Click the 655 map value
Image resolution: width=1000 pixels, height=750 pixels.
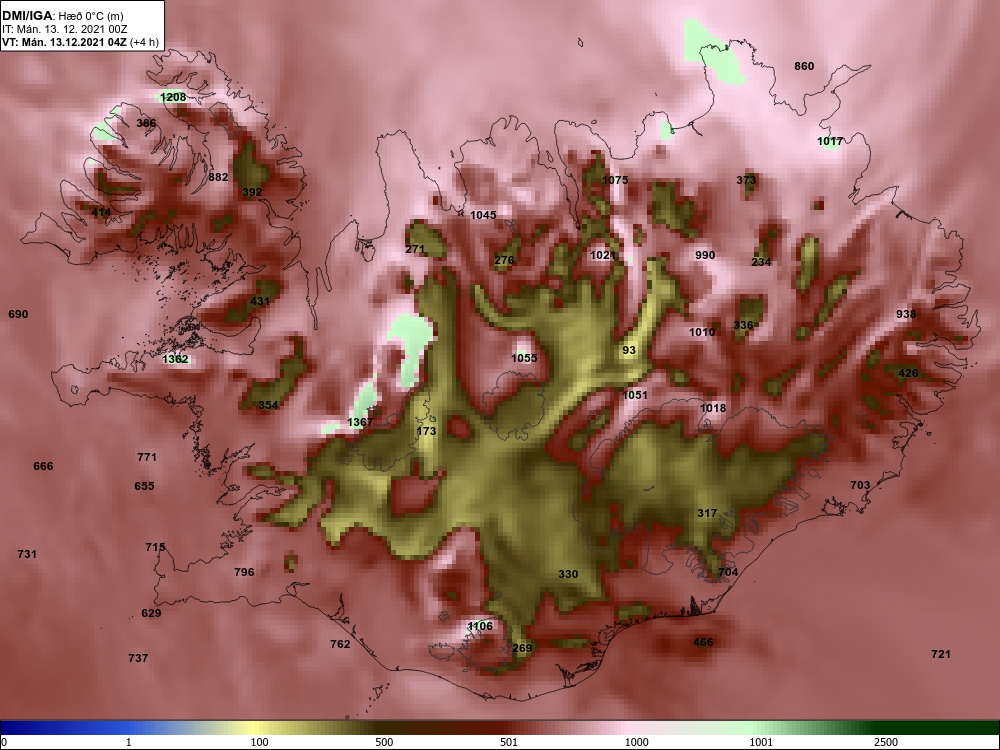pos(144,486)
